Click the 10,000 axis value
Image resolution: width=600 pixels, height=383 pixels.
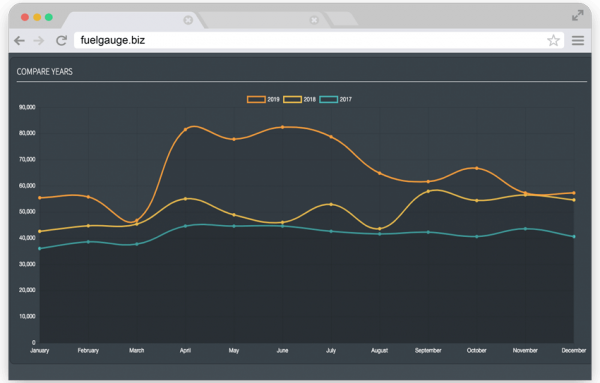click(x=27, y=316)
